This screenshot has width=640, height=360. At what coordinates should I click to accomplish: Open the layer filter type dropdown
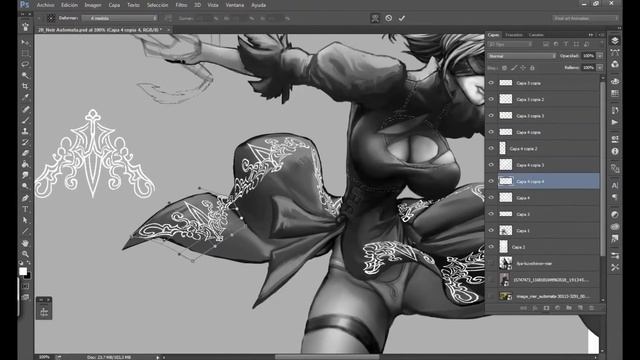click(510, 44)
